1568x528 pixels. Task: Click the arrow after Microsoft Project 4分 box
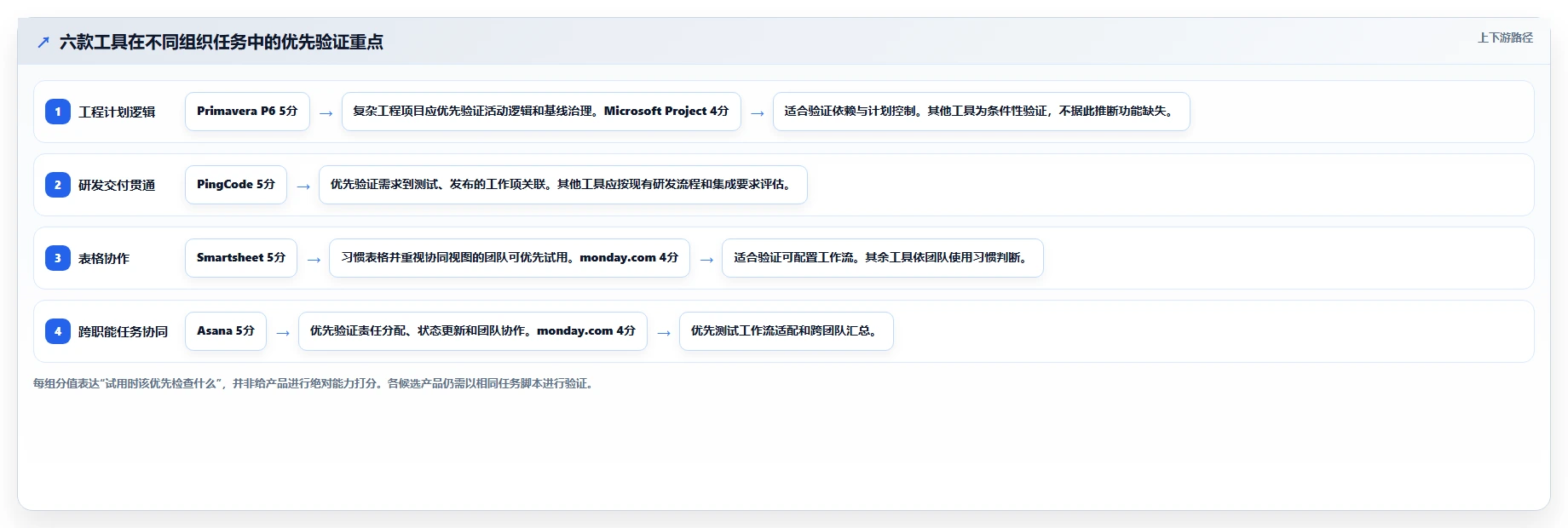(758, 112)
